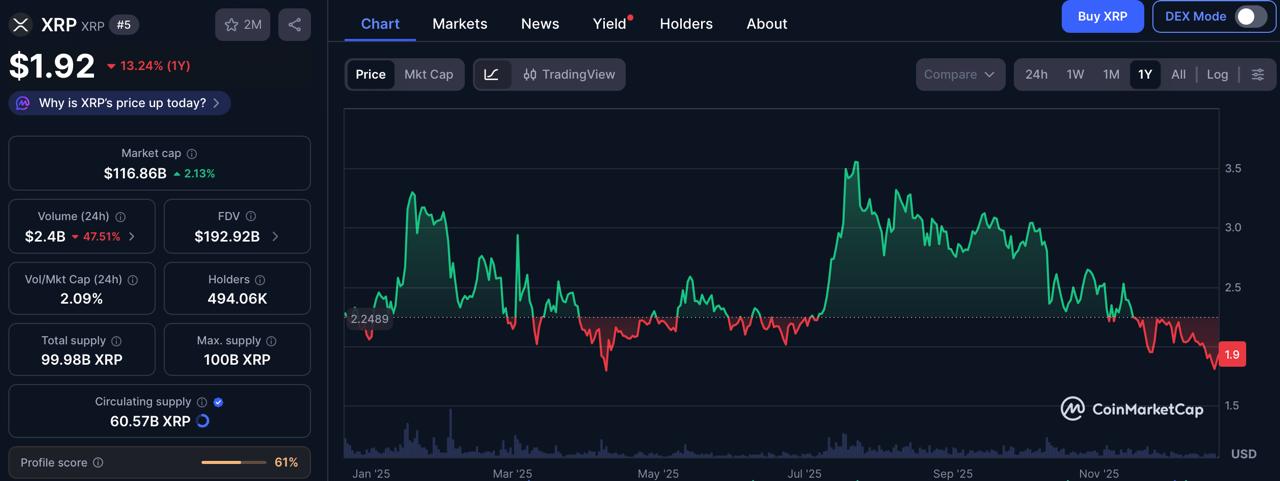
Task: Open chart settings sliders icon
Action: [1258, 75]
